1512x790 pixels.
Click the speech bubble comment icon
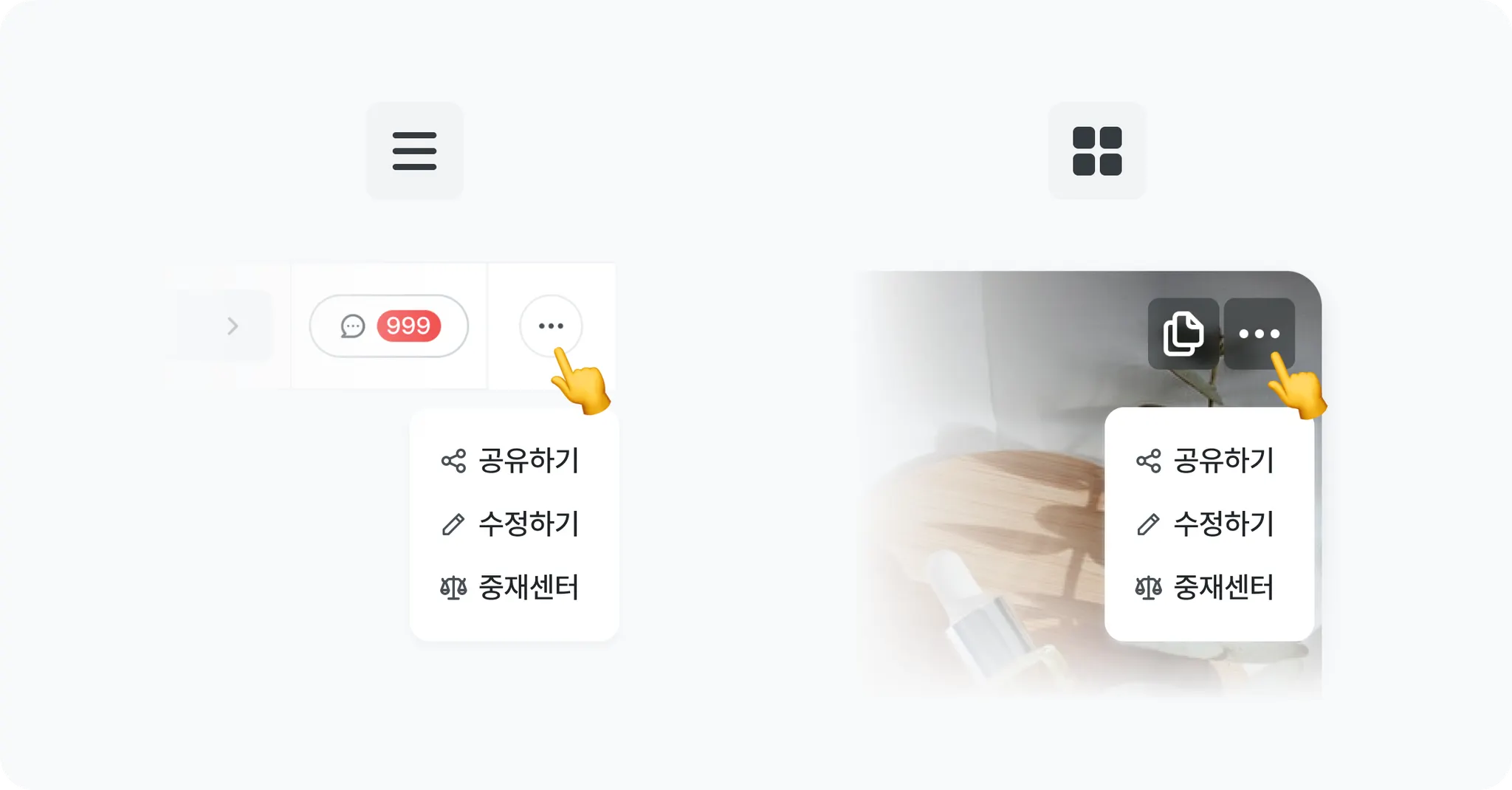353,326
